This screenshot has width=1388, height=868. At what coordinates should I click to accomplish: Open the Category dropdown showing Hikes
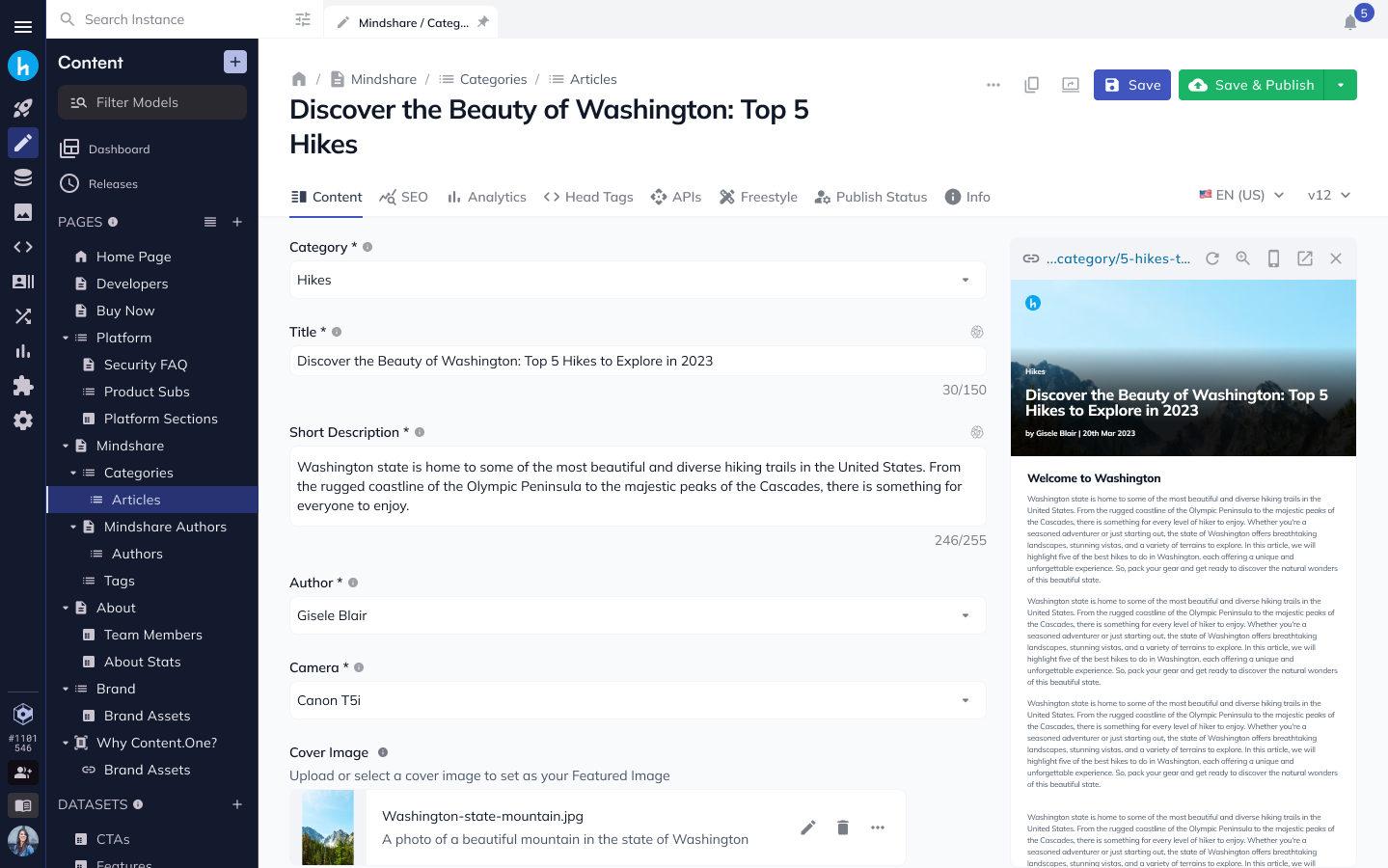tap(637, 280)
